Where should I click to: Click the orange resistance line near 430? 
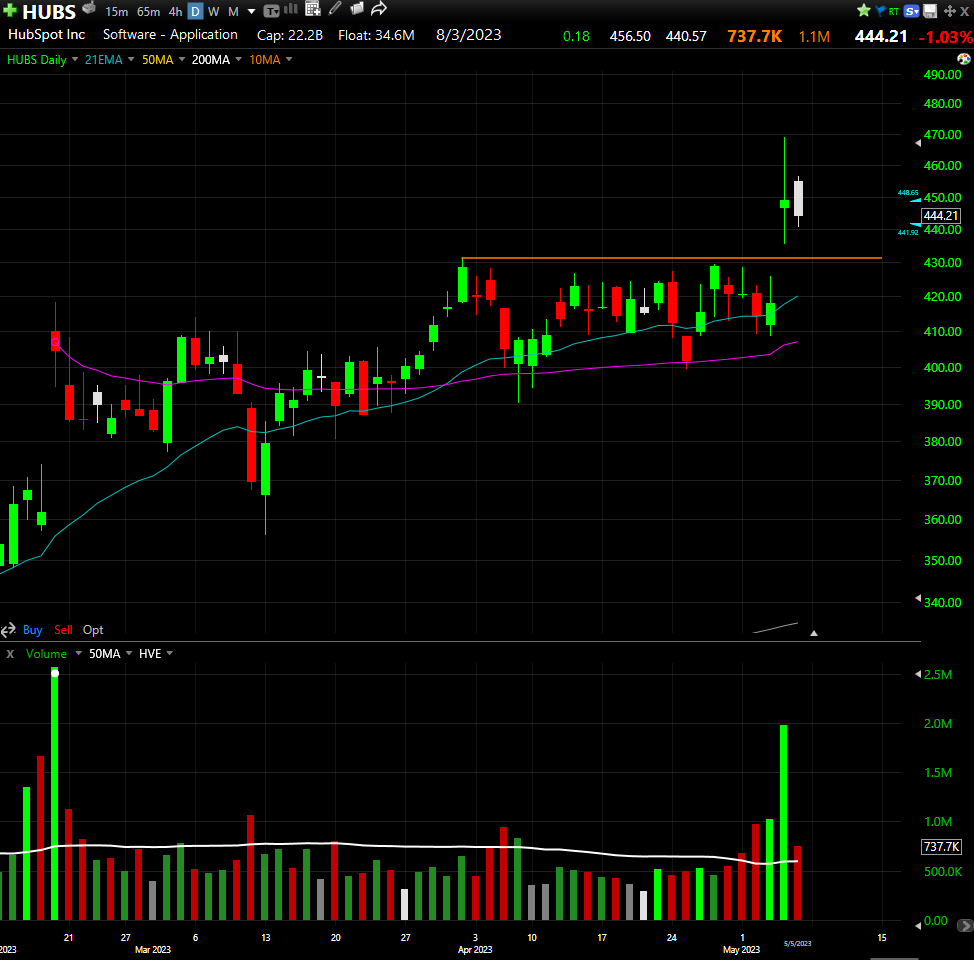click(671, 258)
